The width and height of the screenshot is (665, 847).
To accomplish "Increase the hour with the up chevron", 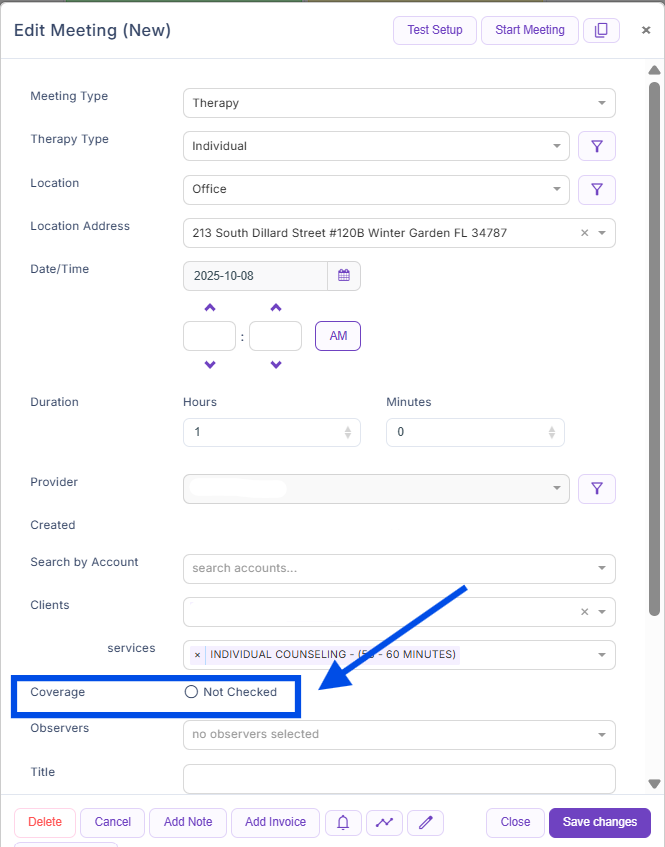I will coord(210,308).
